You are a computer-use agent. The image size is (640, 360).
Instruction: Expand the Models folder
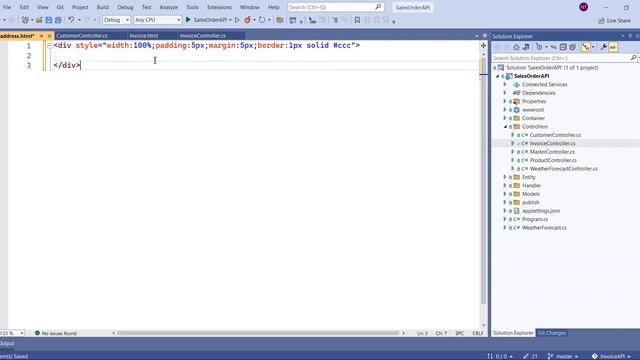click(x=505, y=194)
